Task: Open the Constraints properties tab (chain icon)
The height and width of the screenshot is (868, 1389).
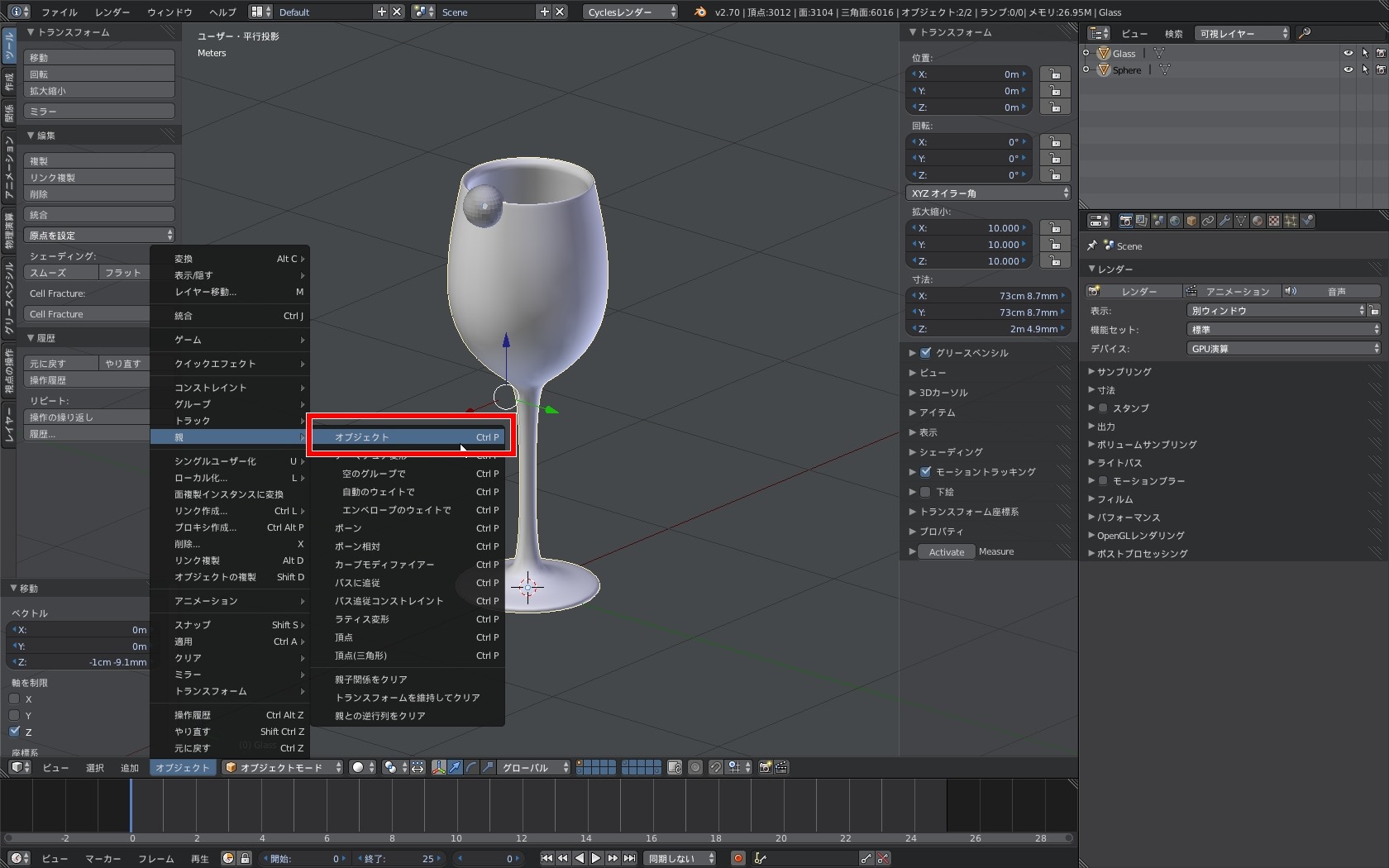Action: (x=1208, y=221)
